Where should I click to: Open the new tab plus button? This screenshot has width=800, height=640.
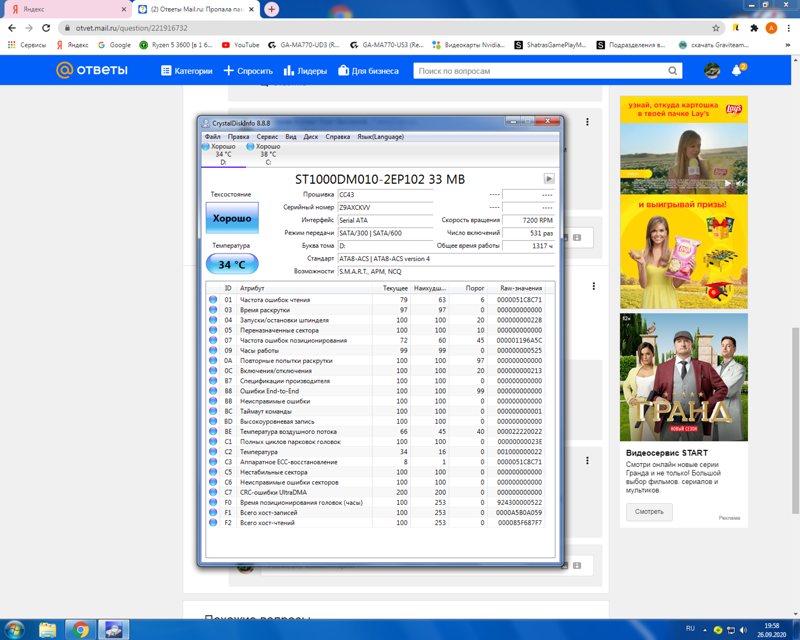271,9
